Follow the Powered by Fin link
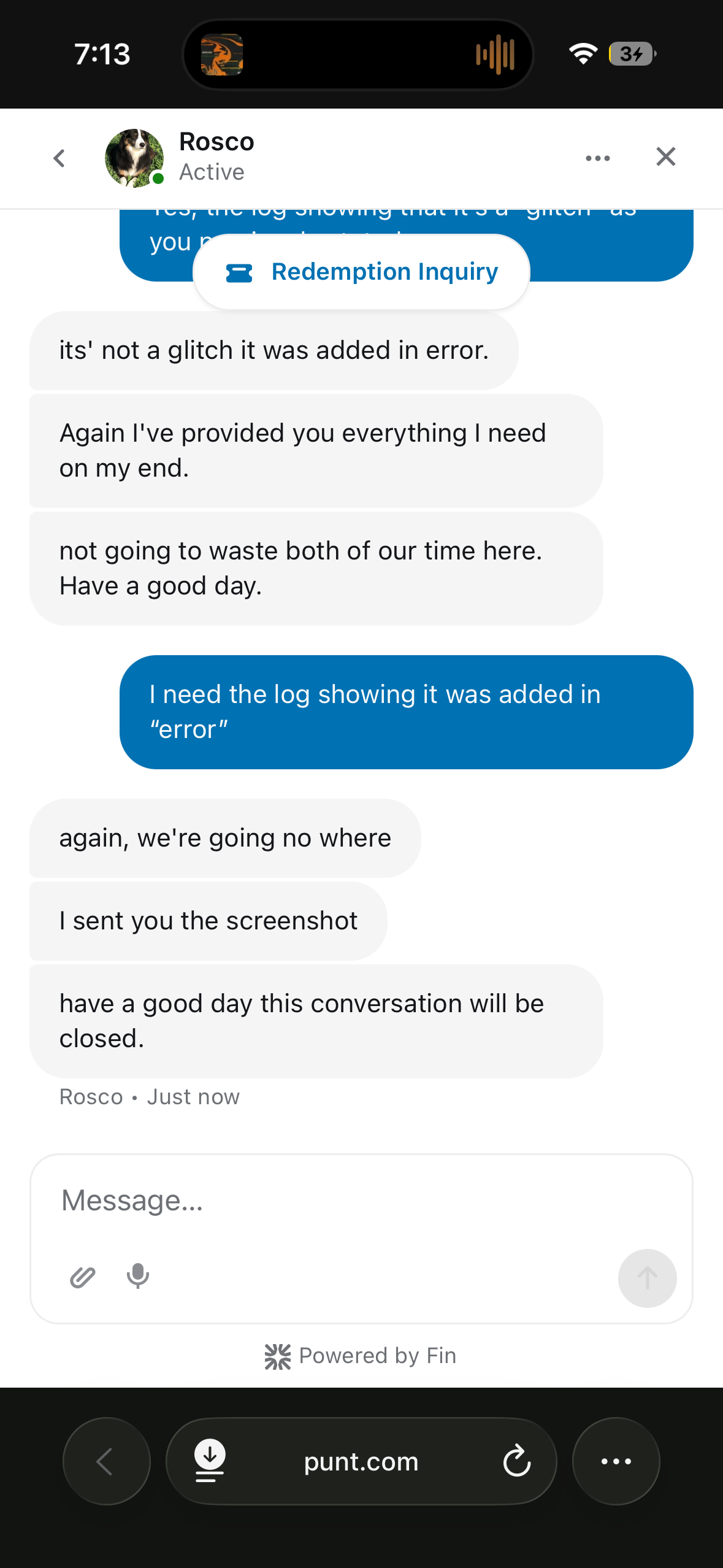723x1568 pixels. [361, 1356]
